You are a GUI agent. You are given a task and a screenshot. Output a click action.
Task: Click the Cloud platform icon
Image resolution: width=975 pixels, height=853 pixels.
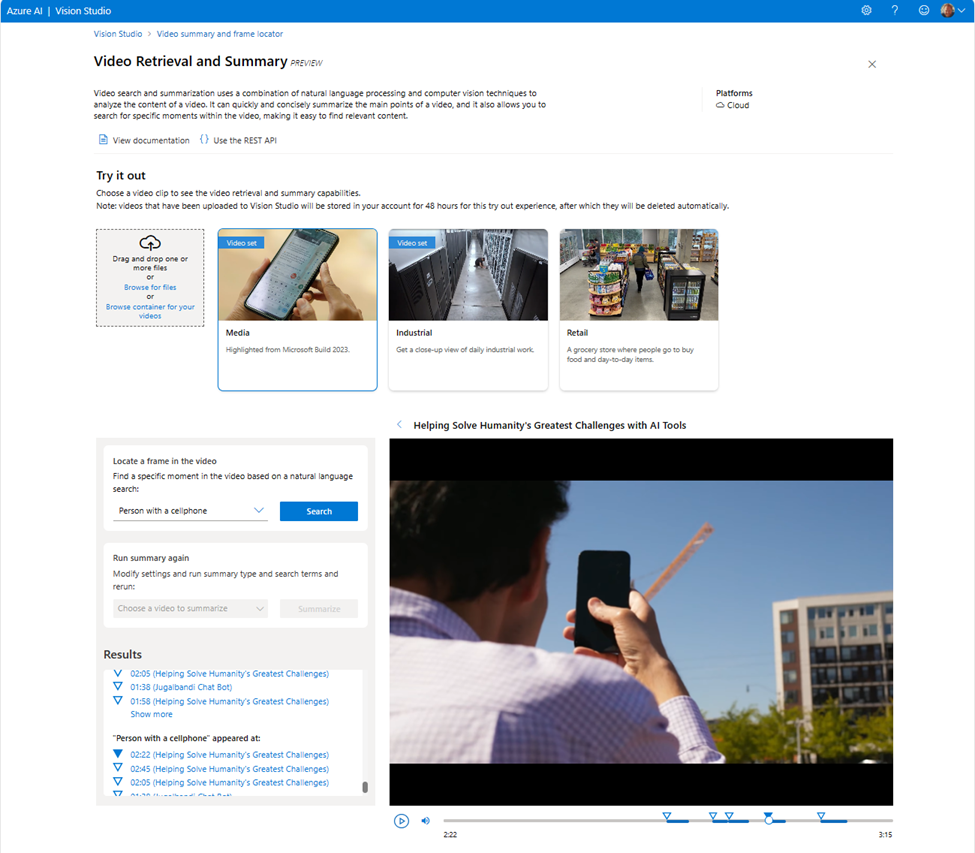[720, 105]
